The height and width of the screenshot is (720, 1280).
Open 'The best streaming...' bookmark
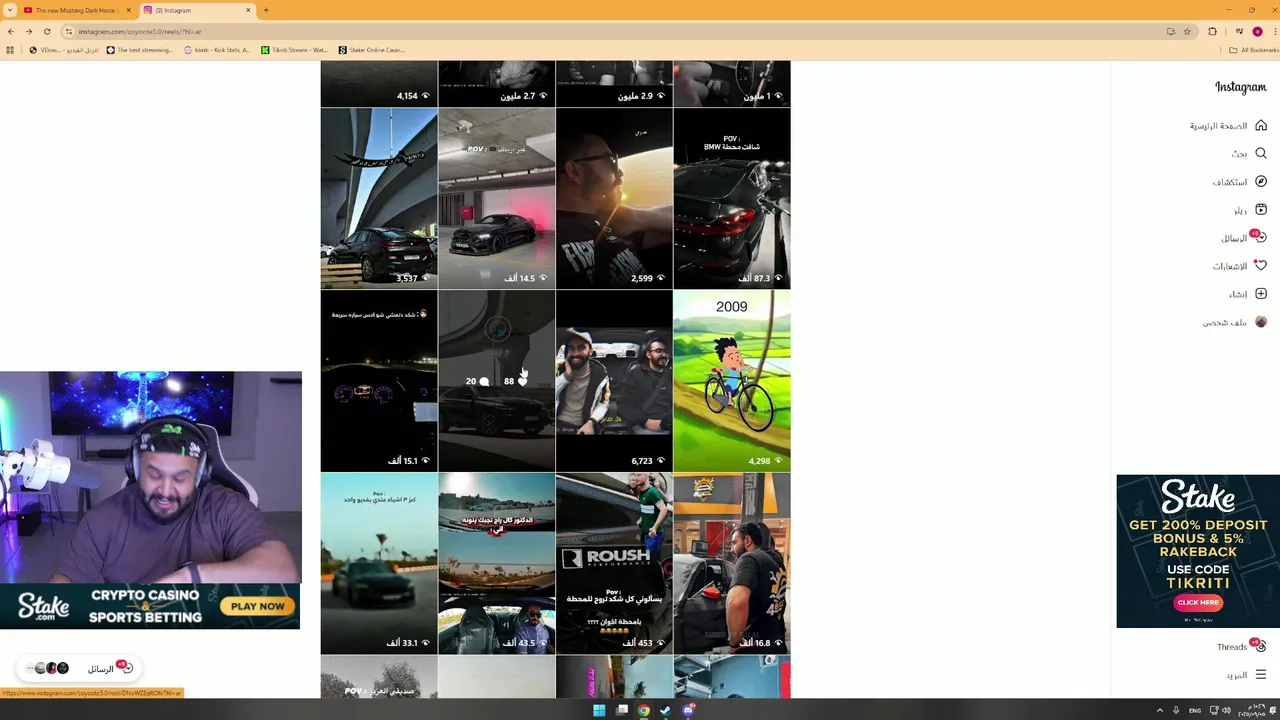click(139, 49)
